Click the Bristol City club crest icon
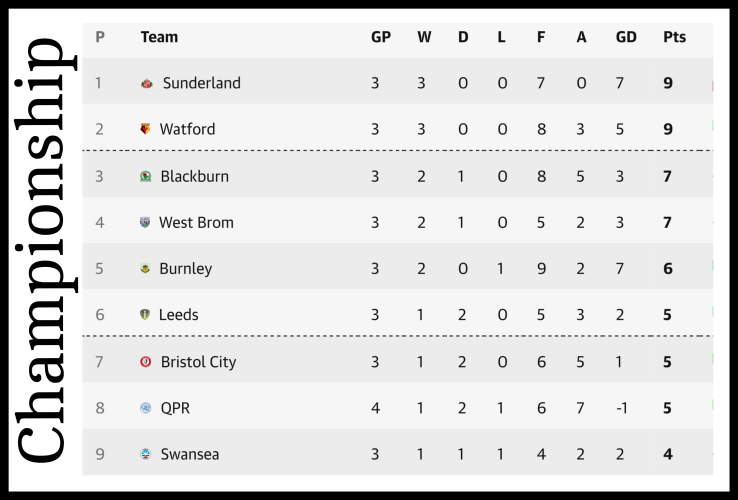The image size is (738, 500). click(146, 362)
